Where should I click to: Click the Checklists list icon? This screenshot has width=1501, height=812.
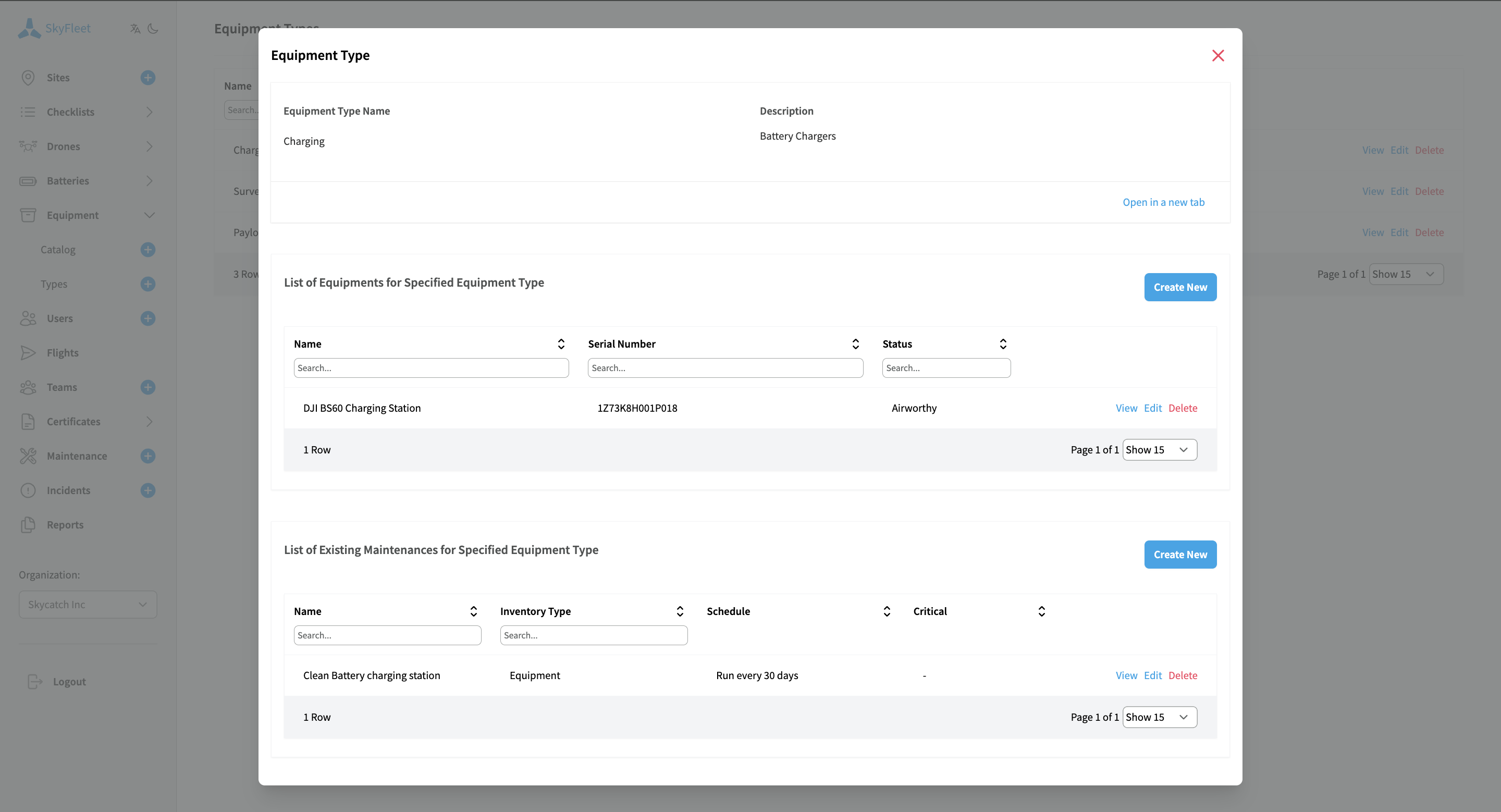click(28, 112)
